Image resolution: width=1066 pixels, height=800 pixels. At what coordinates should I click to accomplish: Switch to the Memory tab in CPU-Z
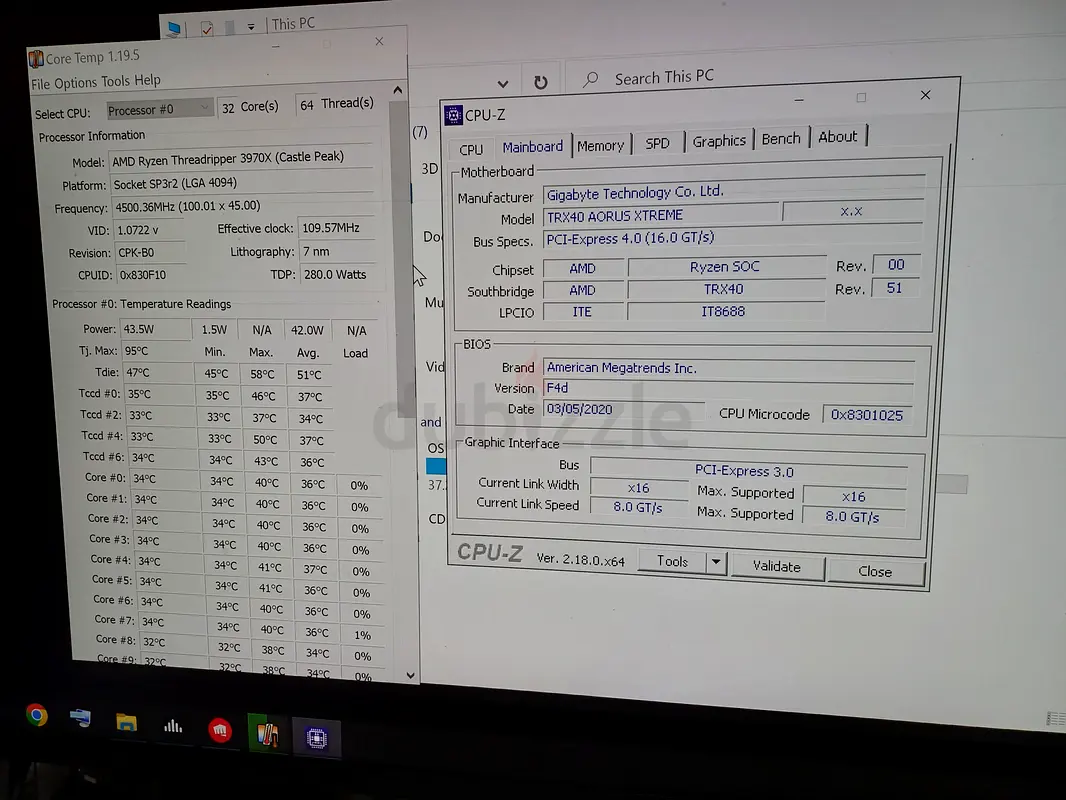[600, 146]
